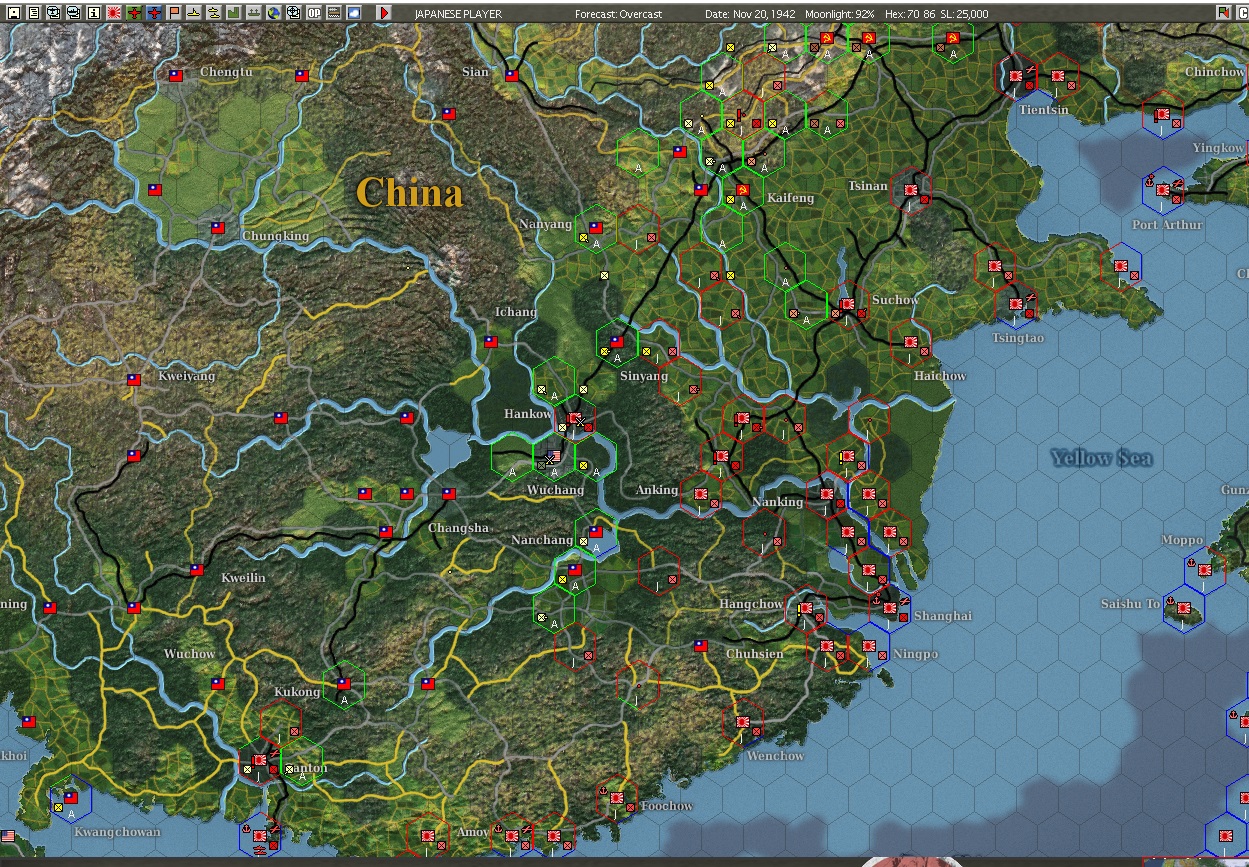Screen dimensions: 1249x867
Task: Select the red plane on green background icon
Action: tap(134, 13)
